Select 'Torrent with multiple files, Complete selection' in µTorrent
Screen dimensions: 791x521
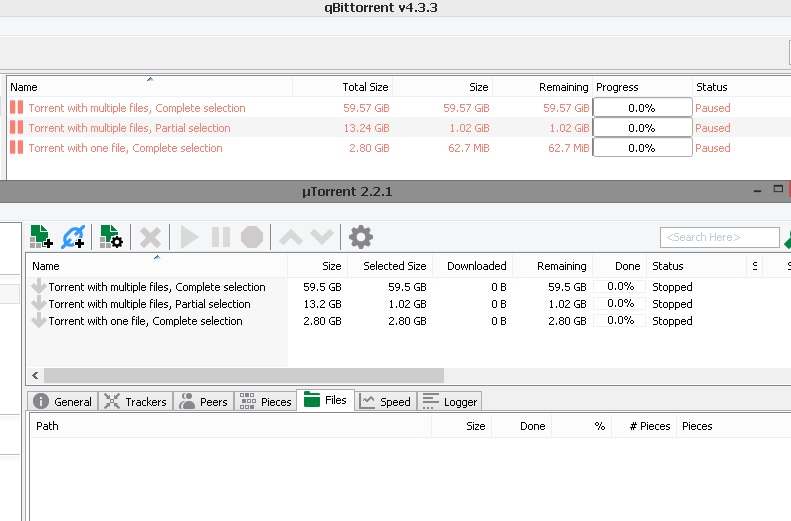point(157,287)
